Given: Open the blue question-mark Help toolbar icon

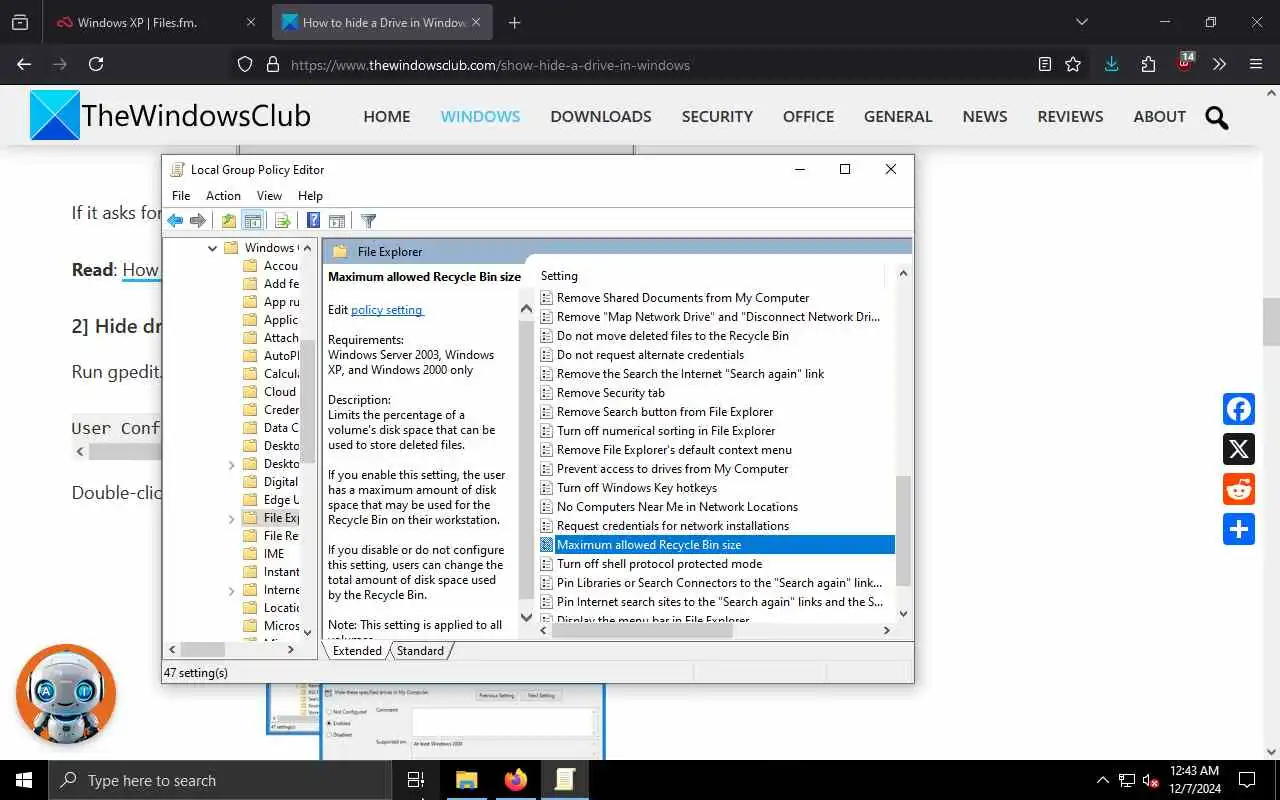Looking at the screenshot, I should click(x=313, y=221).
